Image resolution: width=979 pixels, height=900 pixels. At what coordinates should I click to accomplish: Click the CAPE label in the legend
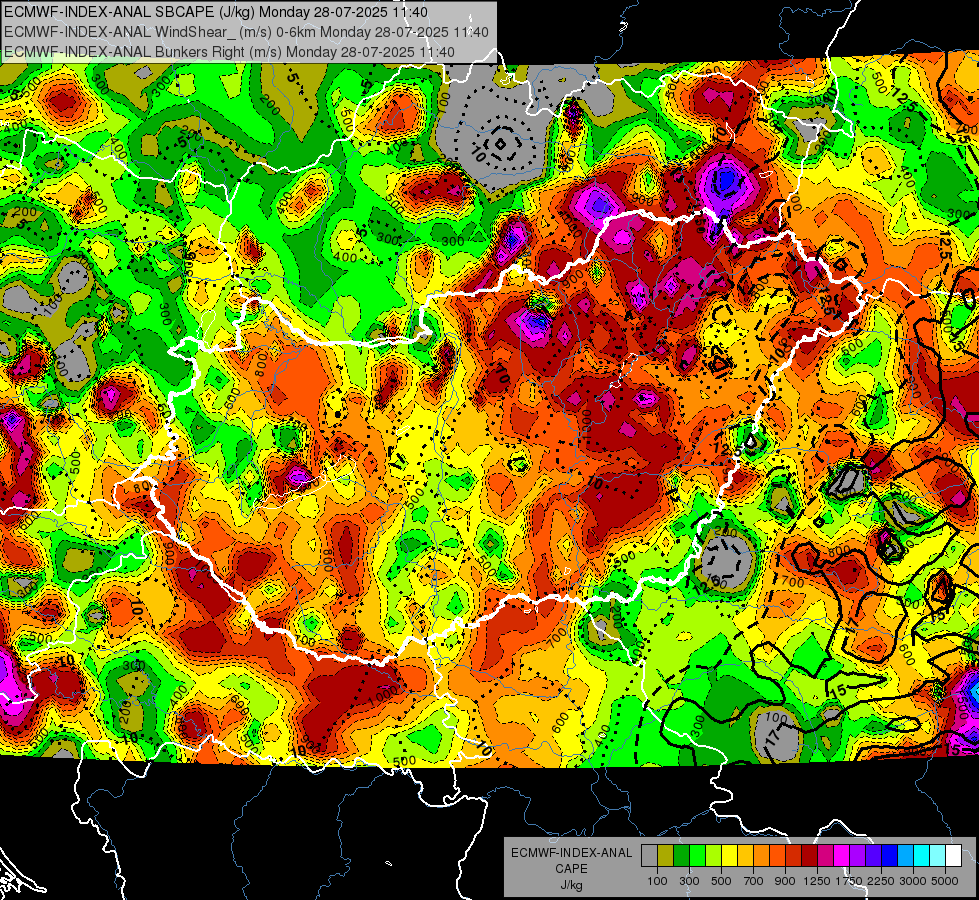coord(571,869)
